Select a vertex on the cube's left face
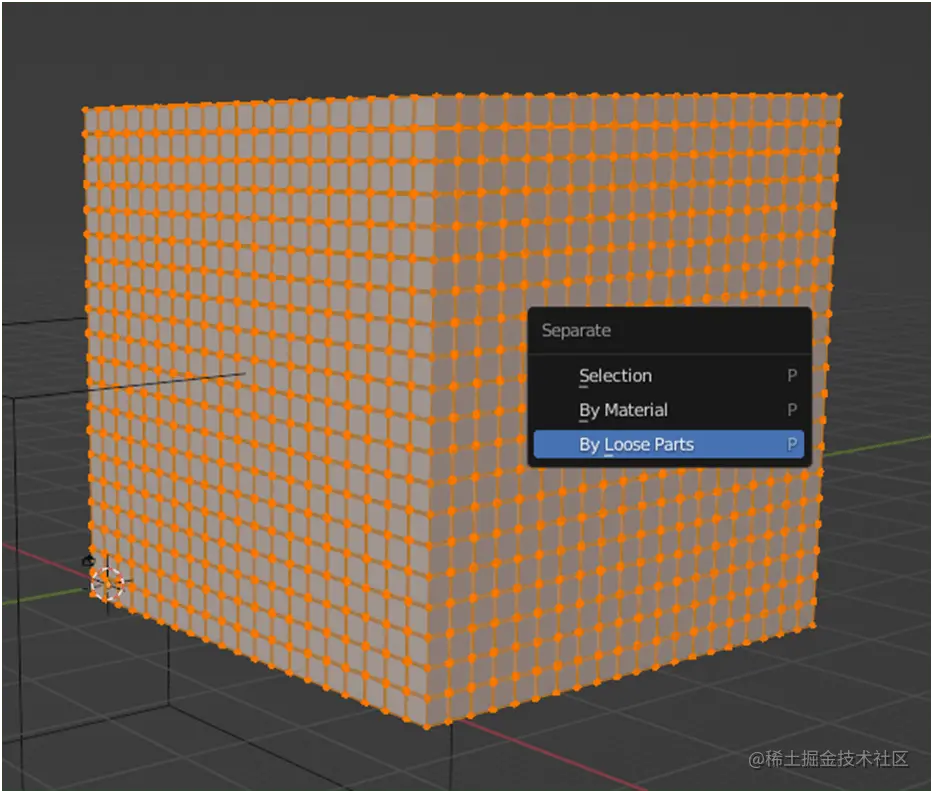The width and height of the screenshot is (933, 793). 250,400
